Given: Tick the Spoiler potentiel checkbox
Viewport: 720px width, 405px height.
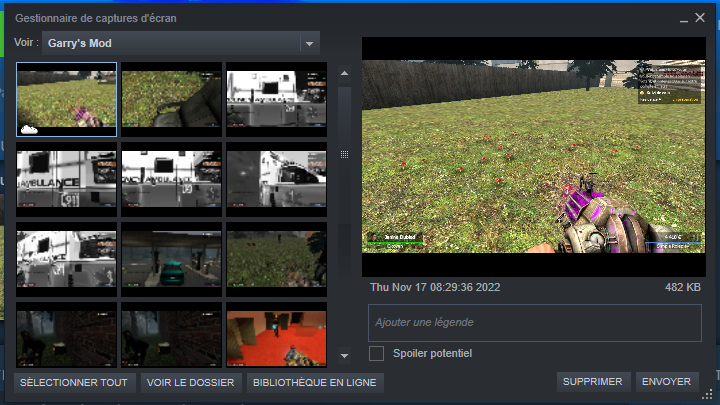Looking at the screenshot, I should click(x=377, y=354).
